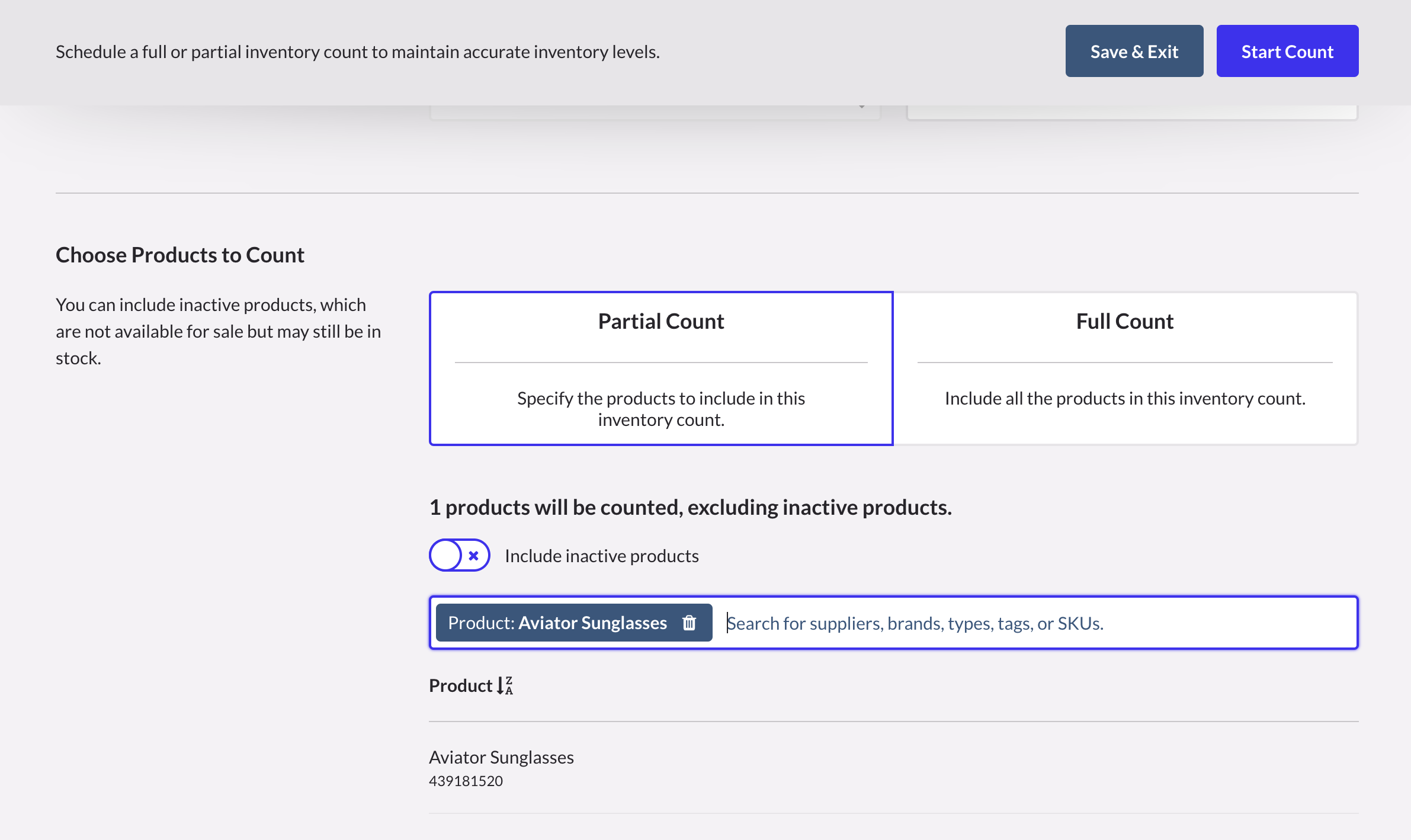The width and height of the screenshot is (1411, 840).
Task: Click the Product: Aviator Sunglasses filter tag
Action: click(x=573, y=623)
